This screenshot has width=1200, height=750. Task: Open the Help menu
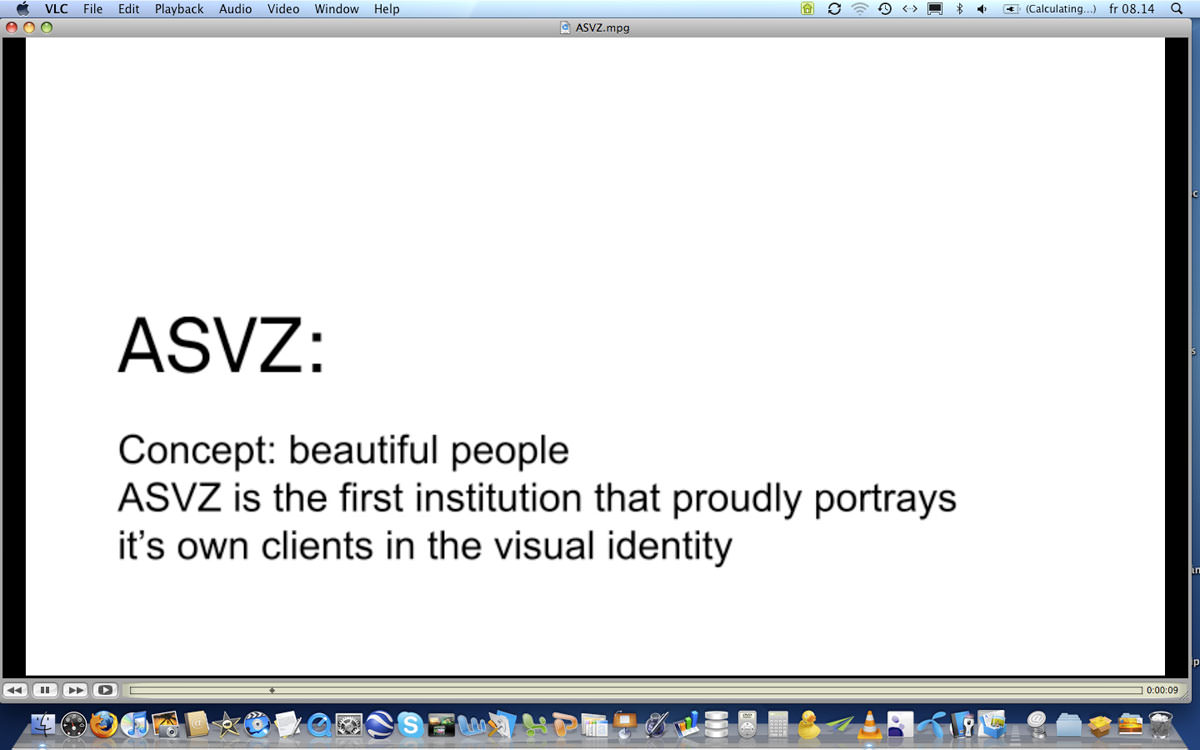click(387, 9)
